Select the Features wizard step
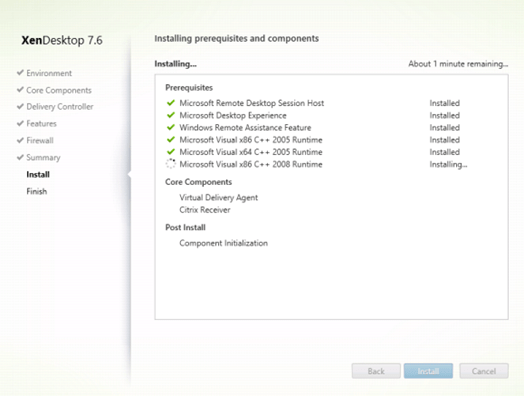Screen dimensions: 524x396 pos(41,124)
